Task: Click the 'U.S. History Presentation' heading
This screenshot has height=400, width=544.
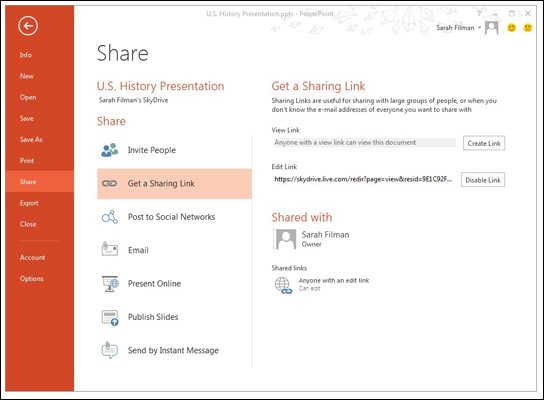Action: 161,86
